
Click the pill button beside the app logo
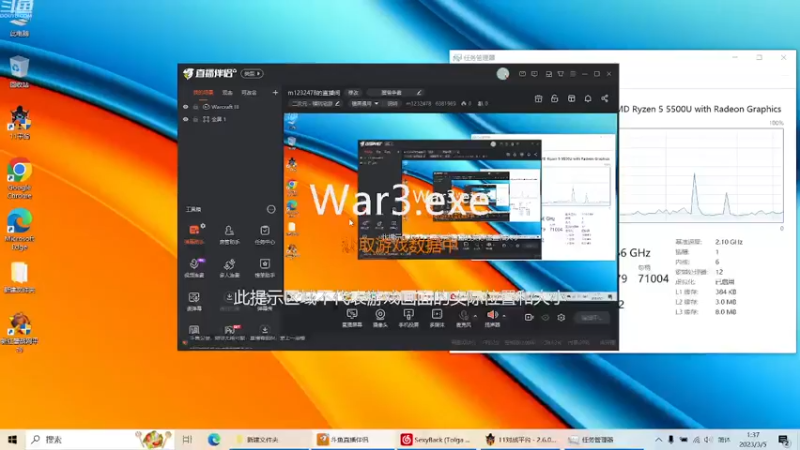click(x=252, y=74)
